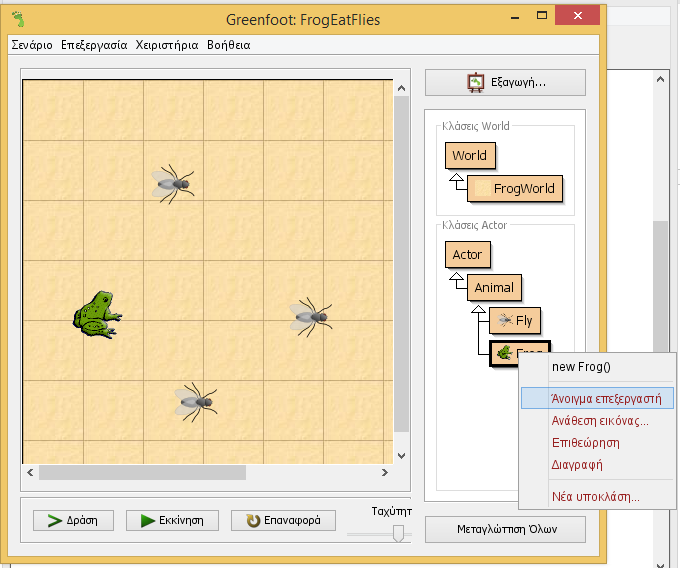
Task: Open the Βοήθεια menu
Action: [x=229, y=45]
